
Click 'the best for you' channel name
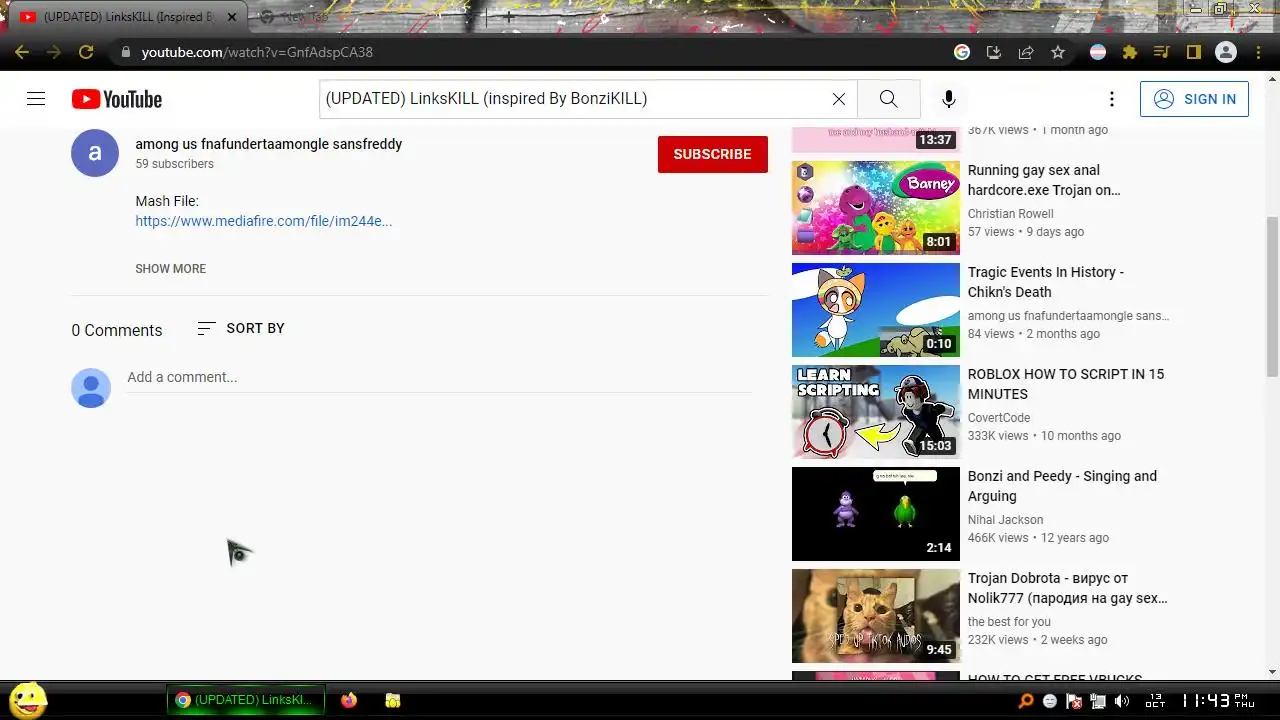click(x=1009, y=622)
